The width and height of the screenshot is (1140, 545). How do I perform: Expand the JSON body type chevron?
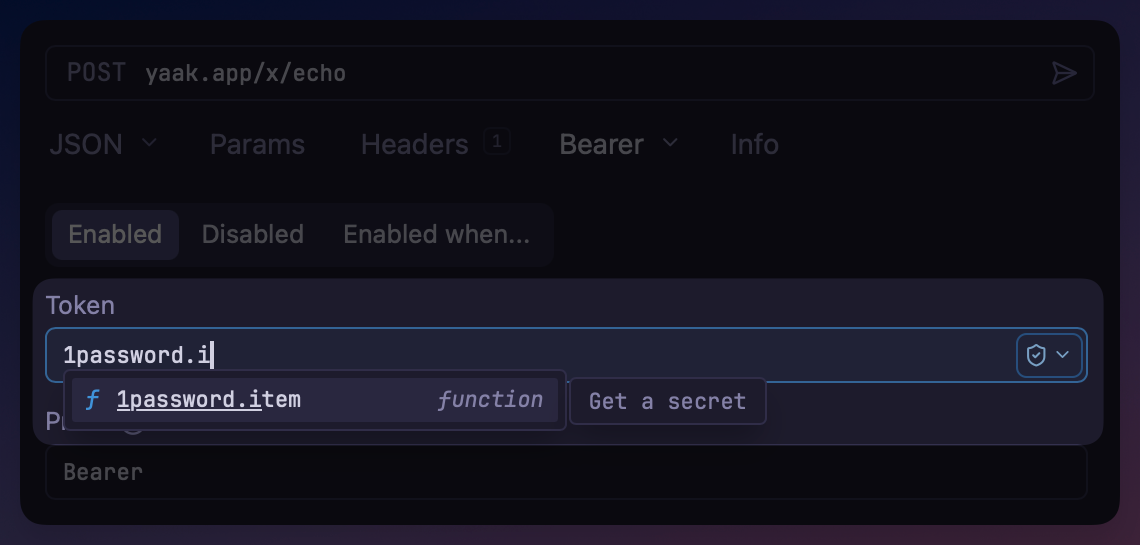[x=149, y=143]
